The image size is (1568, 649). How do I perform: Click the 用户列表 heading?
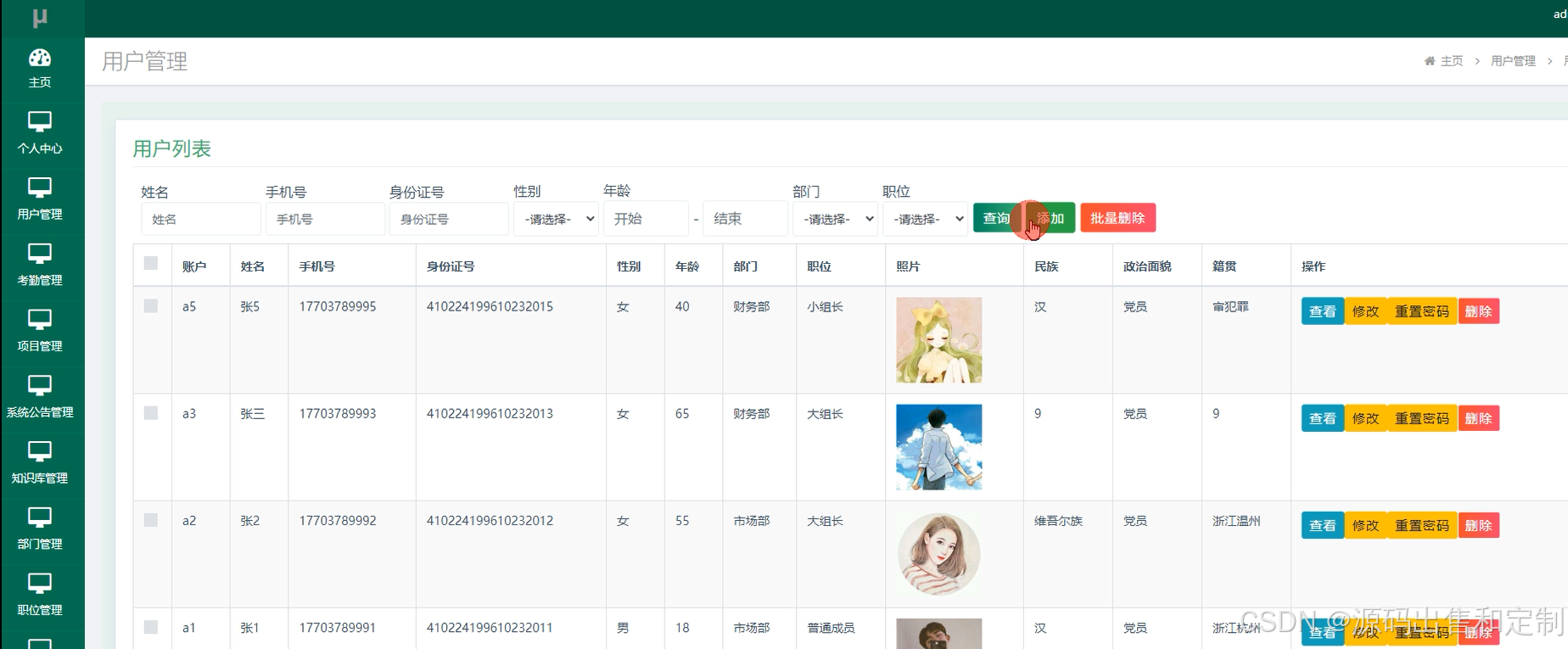click(172, 148)
